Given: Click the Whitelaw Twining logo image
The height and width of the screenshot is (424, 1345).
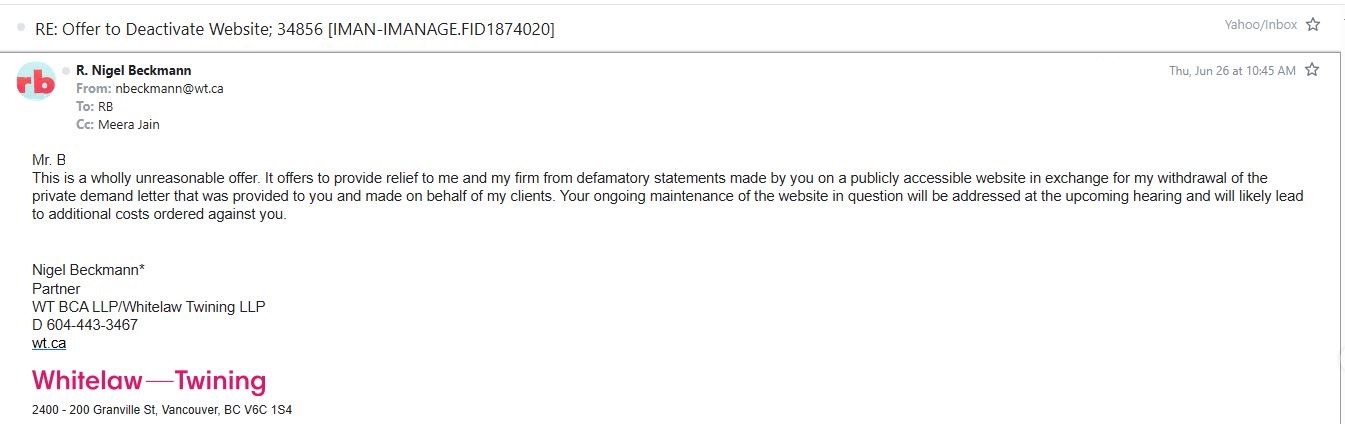Looking at the screenshot, I should (x=149, y=381).
